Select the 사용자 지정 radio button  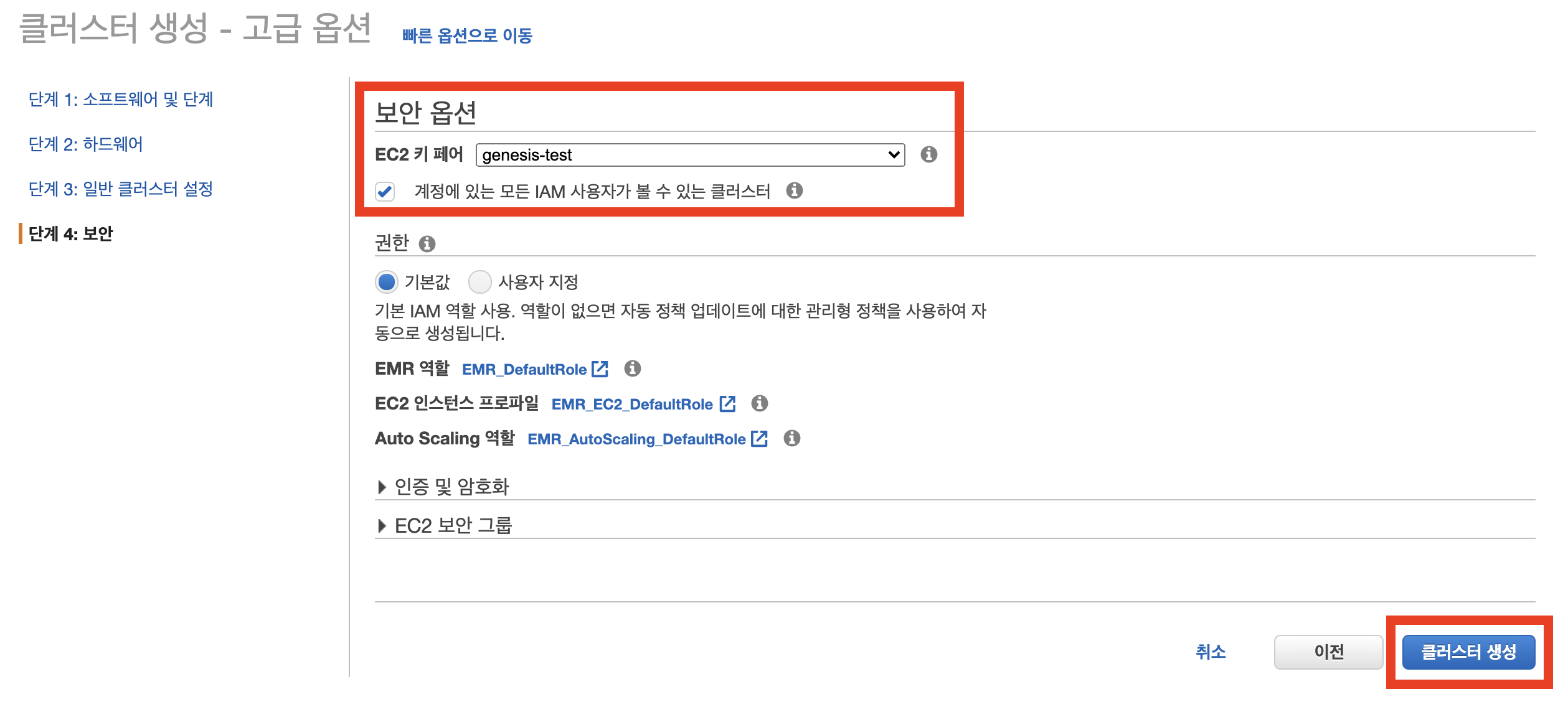click(479, 282)
